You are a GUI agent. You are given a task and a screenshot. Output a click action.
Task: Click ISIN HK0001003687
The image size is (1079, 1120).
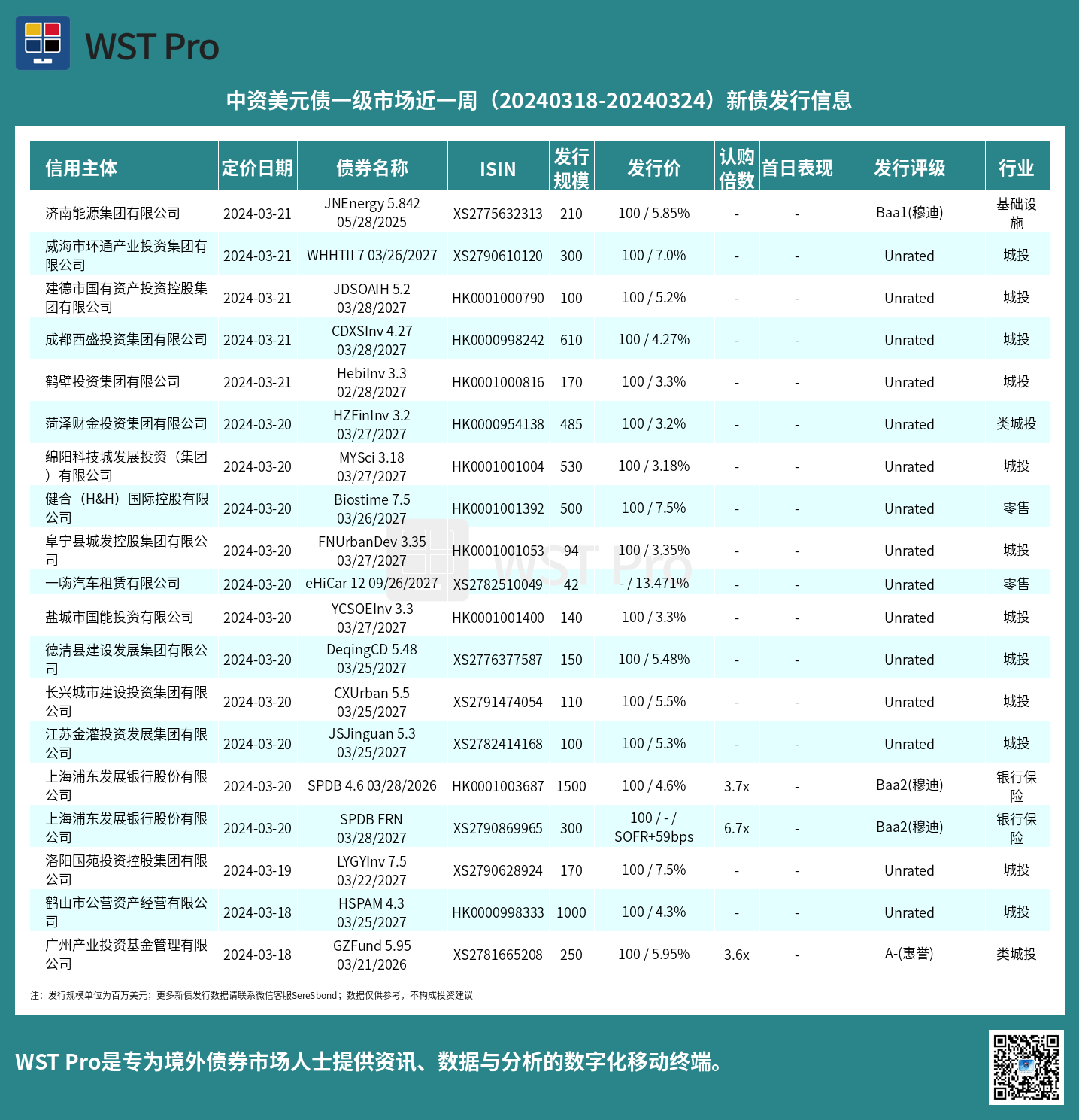coord(498,786)
